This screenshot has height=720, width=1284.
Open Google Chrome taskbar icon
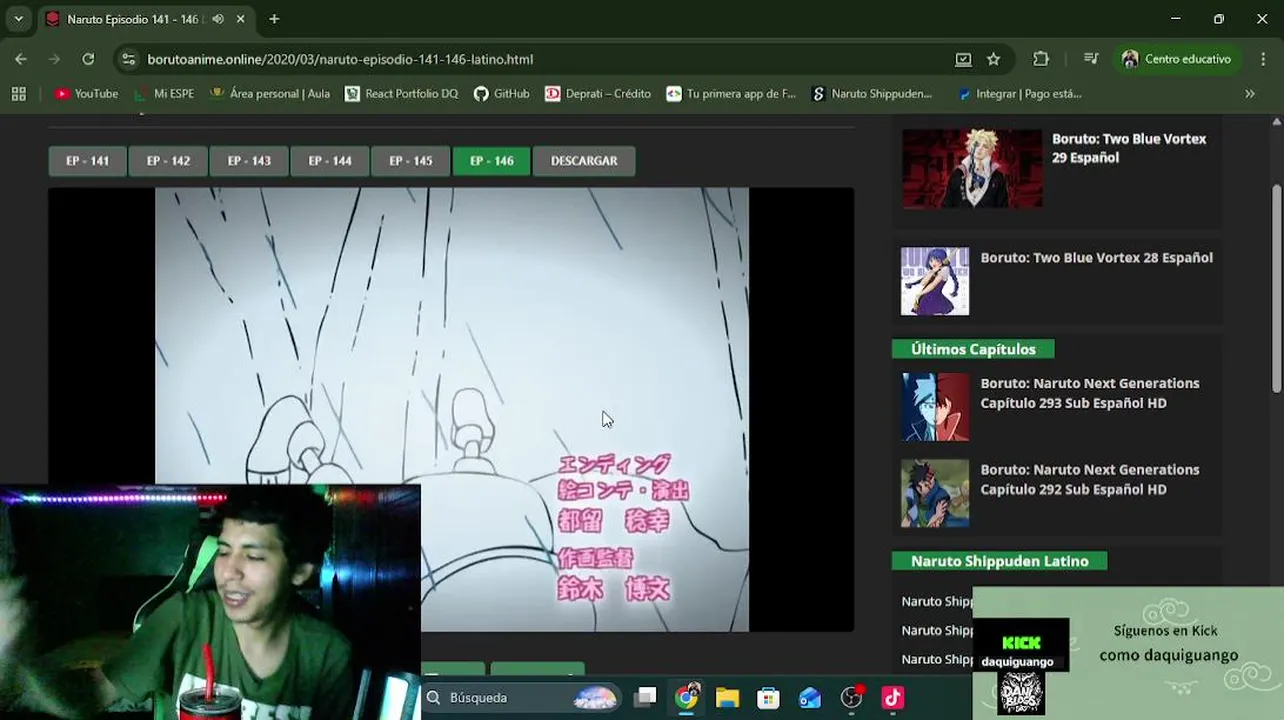coord(686,697)
